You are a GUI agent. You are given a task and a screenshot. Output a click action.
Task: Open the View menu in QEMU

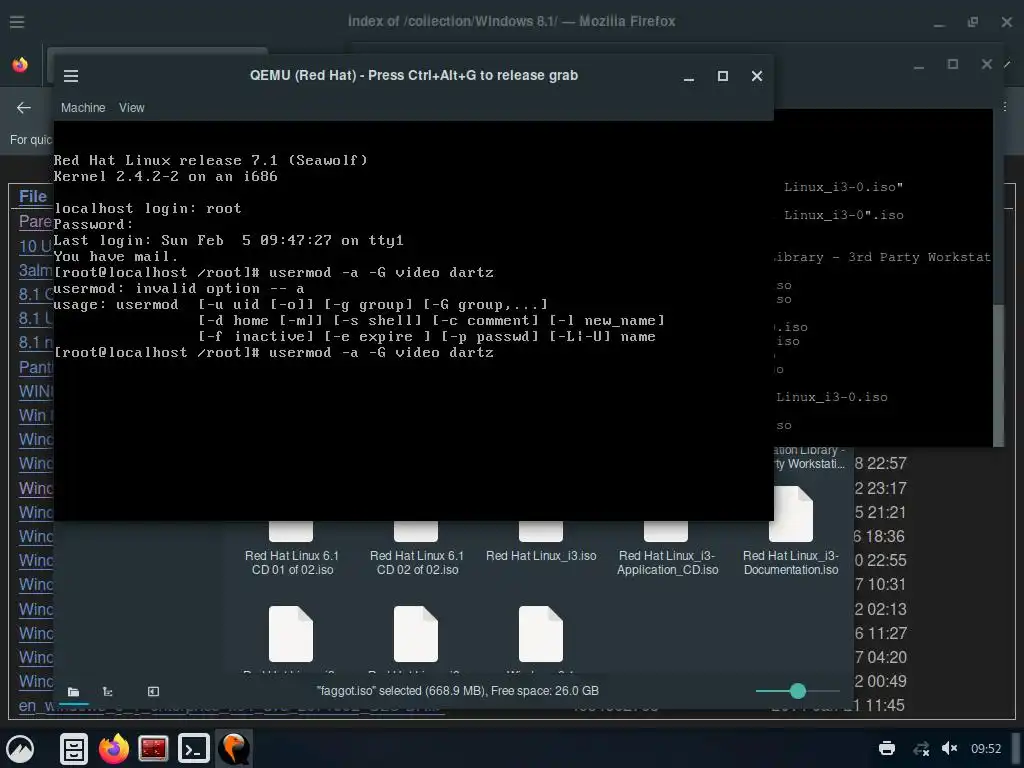coord(131,108)
